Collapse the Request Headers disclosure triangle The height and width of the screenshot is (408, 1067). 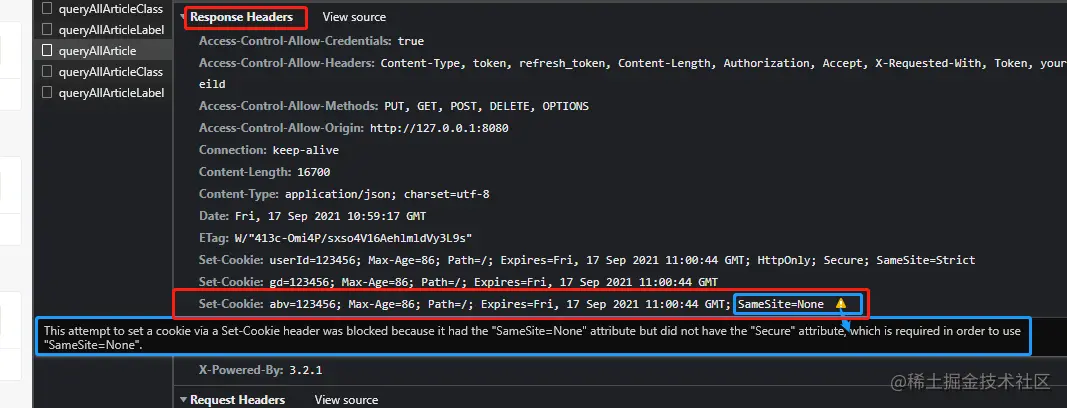(183, 400)
